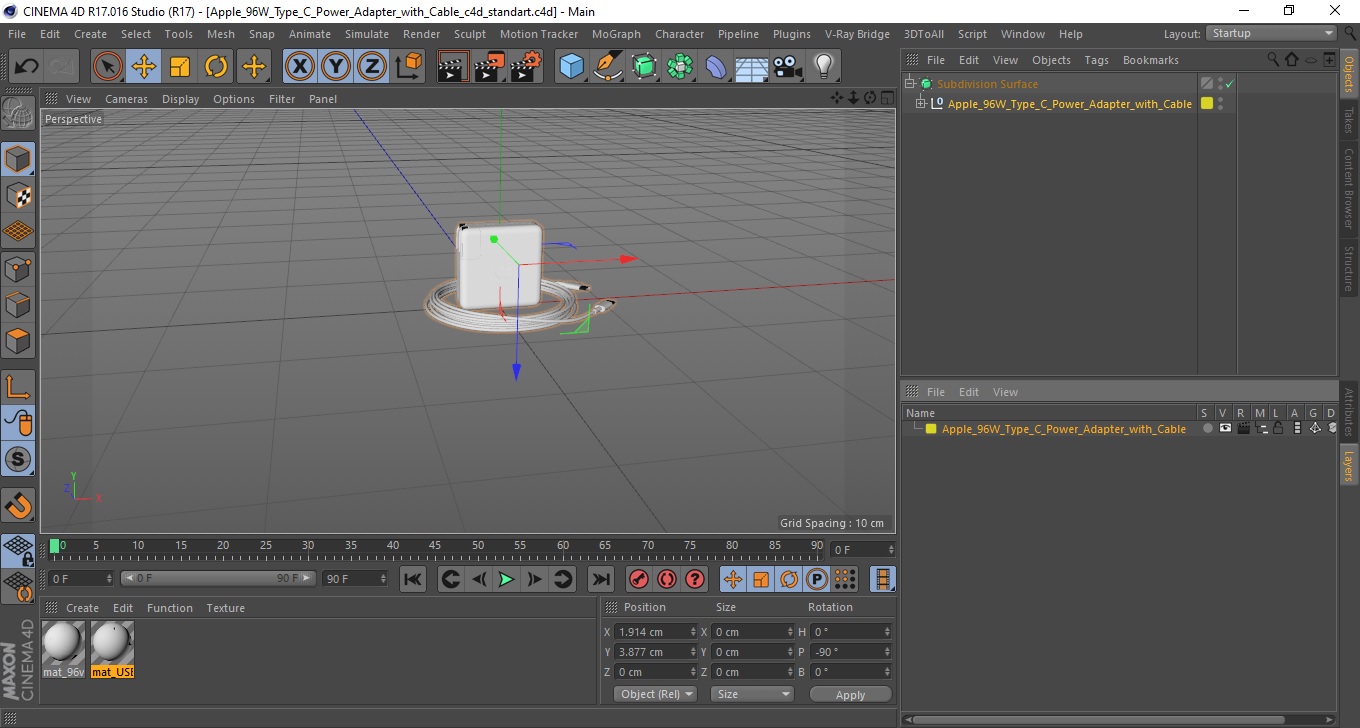Click frame 45 on the timeline ruler
This screenshot has width=1360, height=728.
[477, 546]
